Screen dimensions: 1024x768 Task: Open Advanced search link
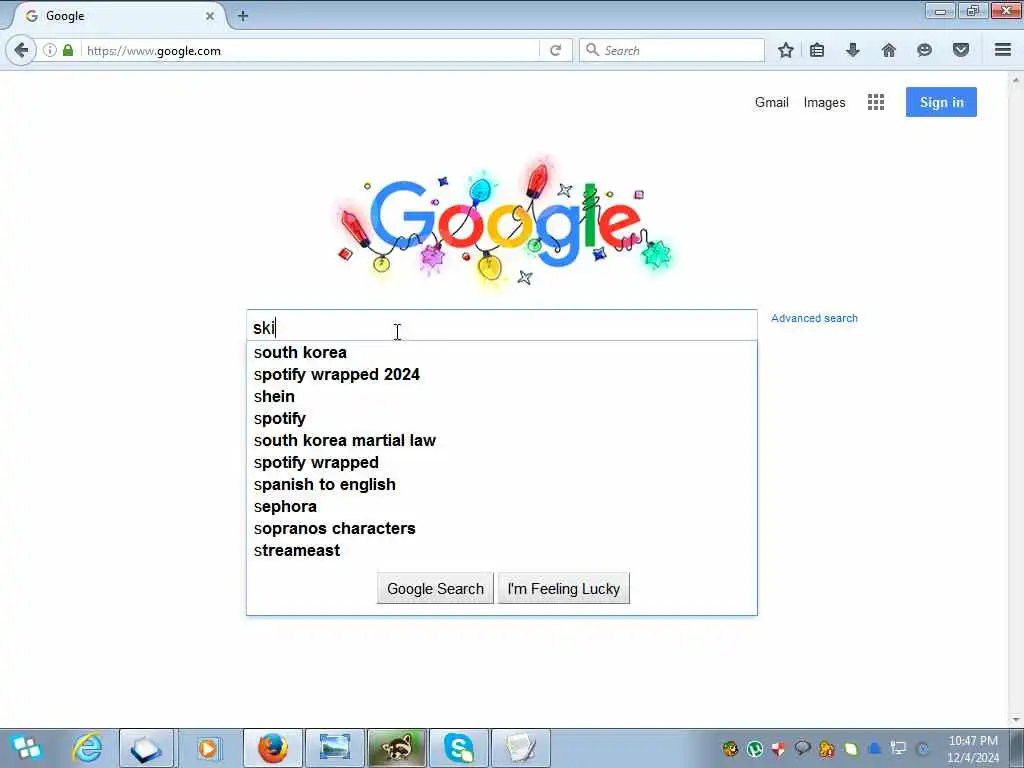tap(814, 318)
